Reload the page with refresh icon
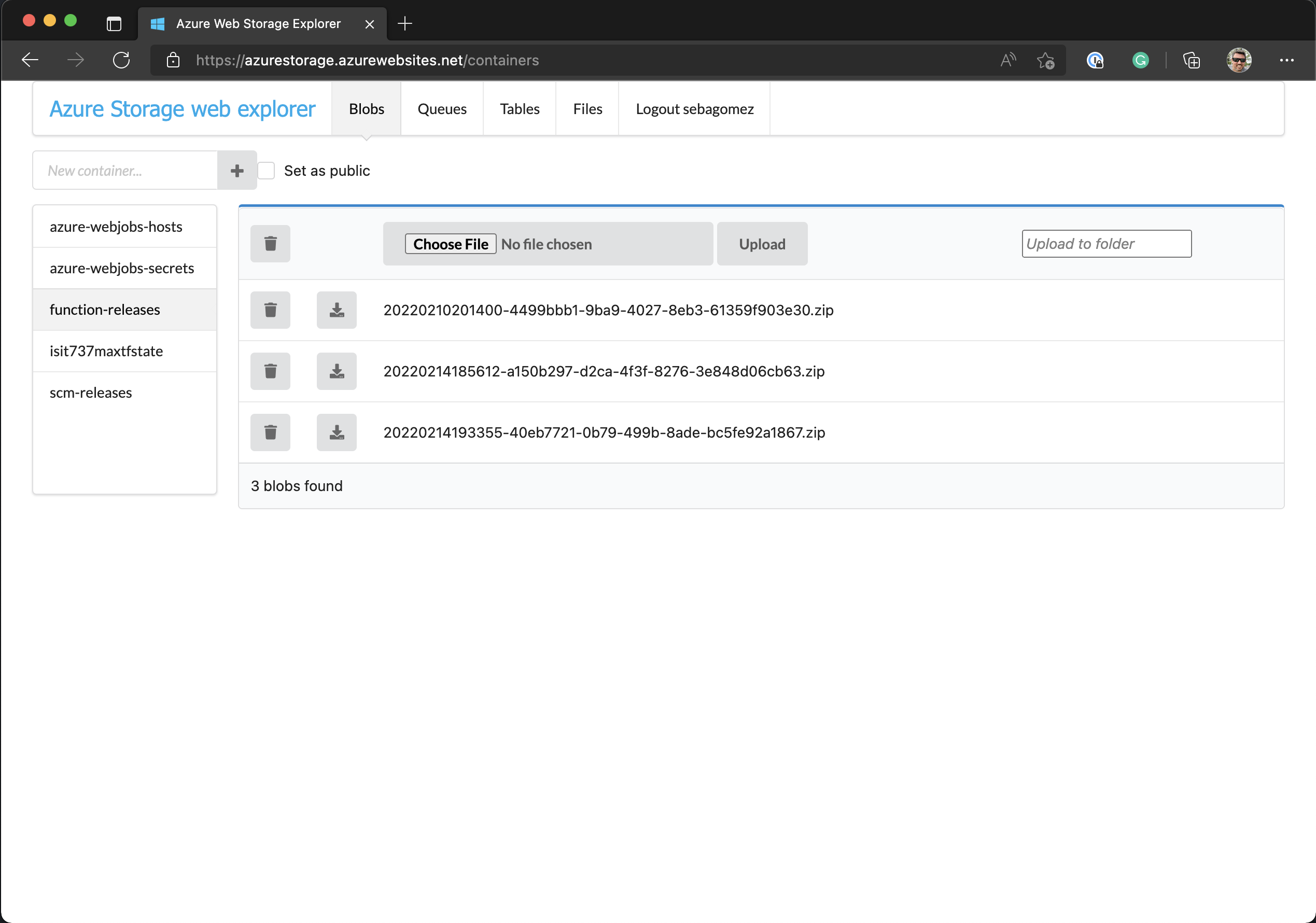The height and width of the screenshot is (923, 1316). (x=121, y=60)
